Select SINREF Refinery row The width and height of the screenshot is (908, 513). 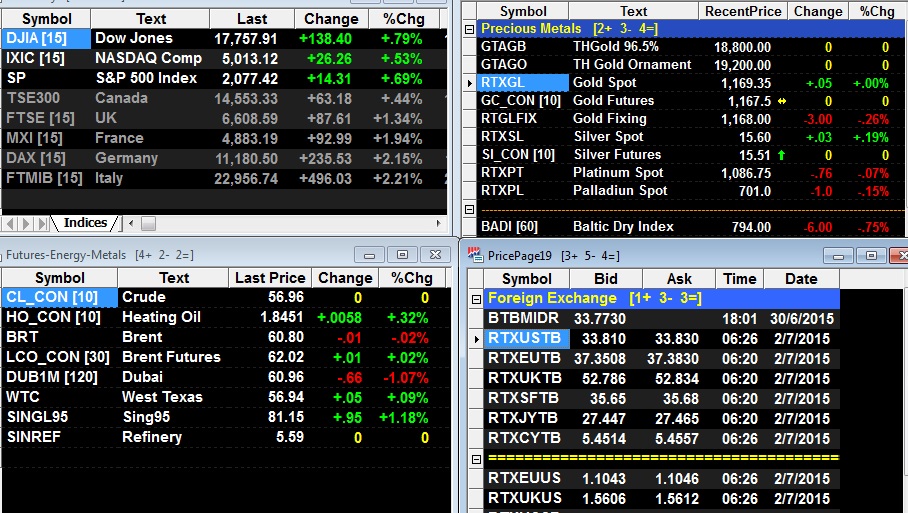click(226, 437)
